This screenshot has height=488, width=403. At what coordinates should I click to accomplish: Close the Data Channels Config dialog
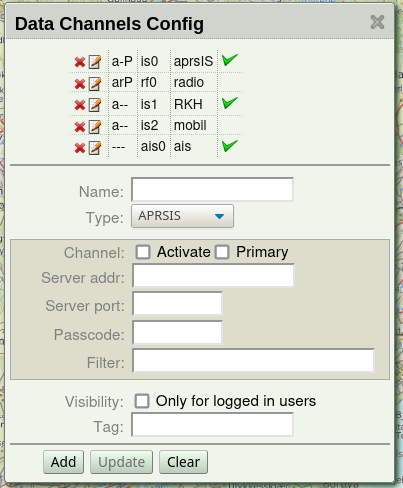point(377,22)
